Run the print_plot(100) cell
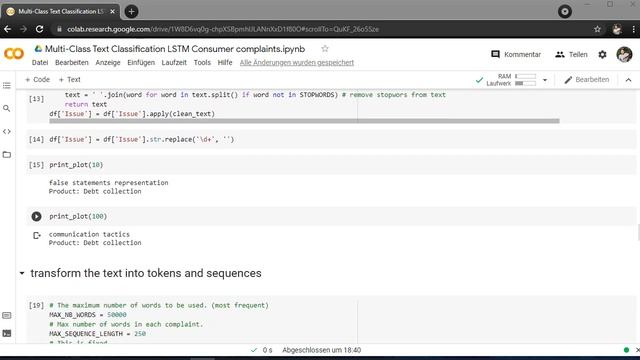Screen dimensions: 640x360 36,216
